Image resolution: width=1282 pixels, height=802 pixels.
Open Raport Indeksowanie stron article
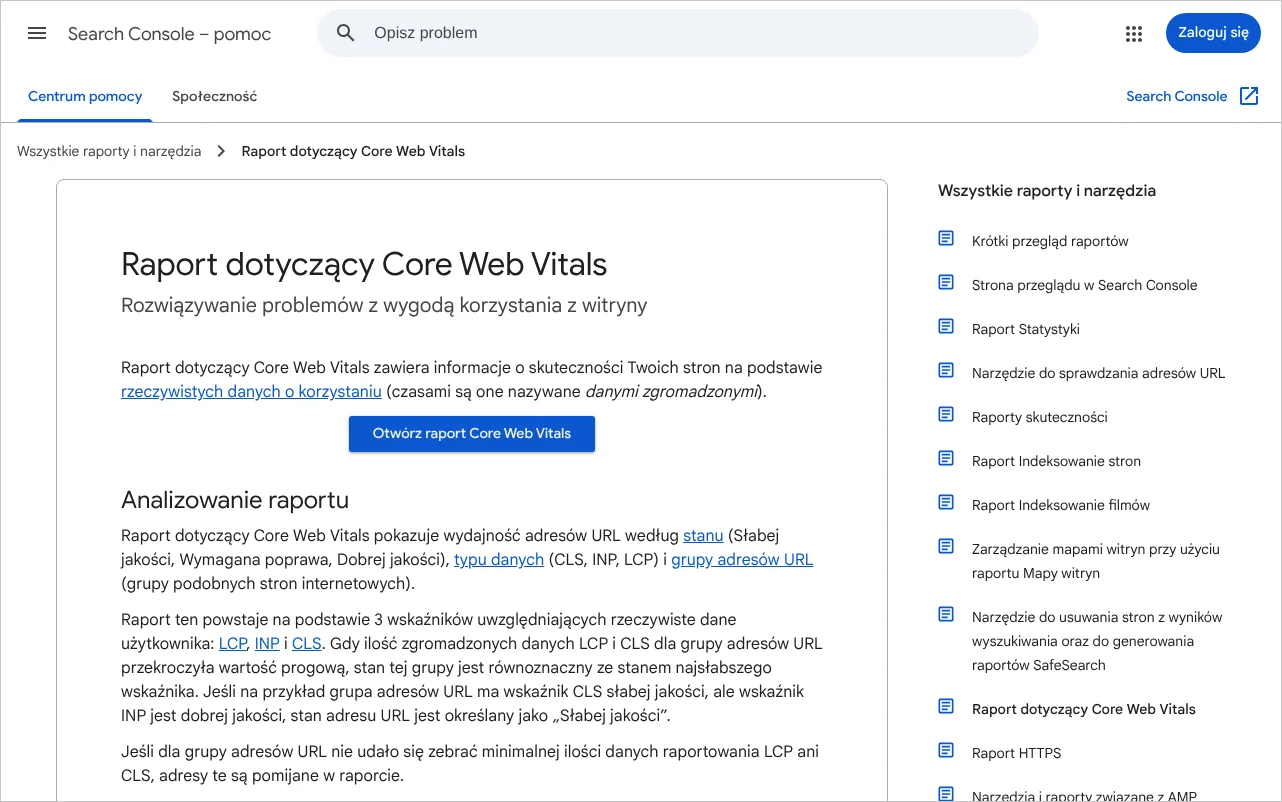[1056, 461]
